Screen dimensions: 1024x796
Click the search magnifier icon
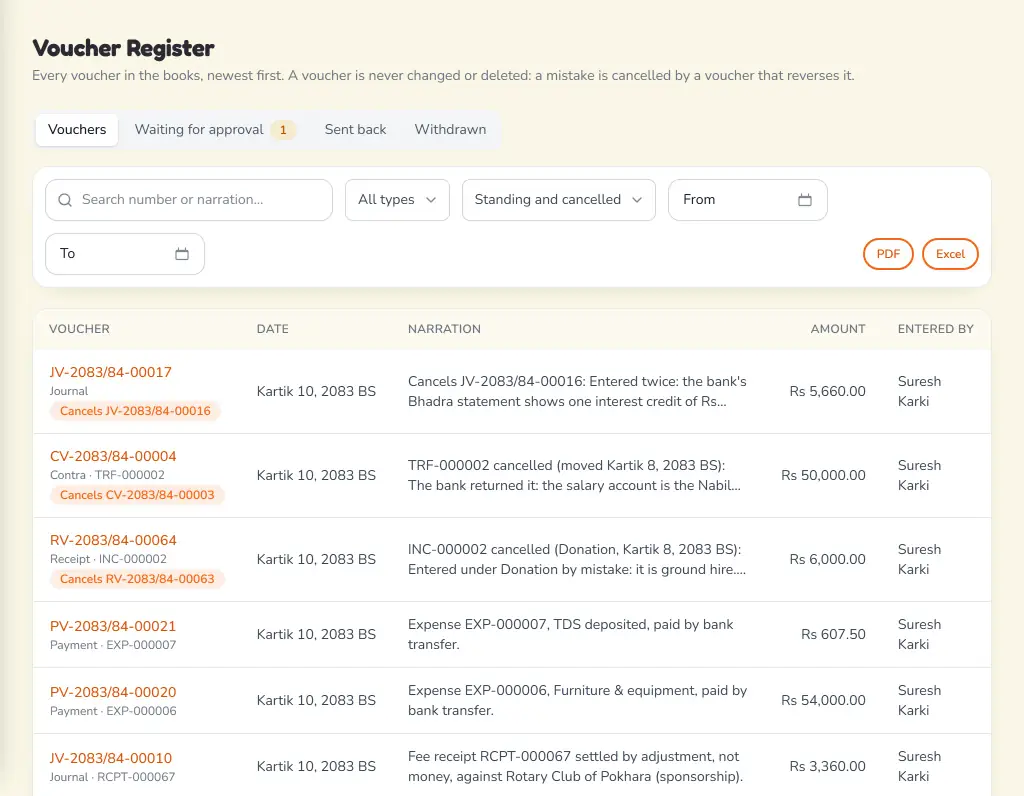(x=65, y=200)
